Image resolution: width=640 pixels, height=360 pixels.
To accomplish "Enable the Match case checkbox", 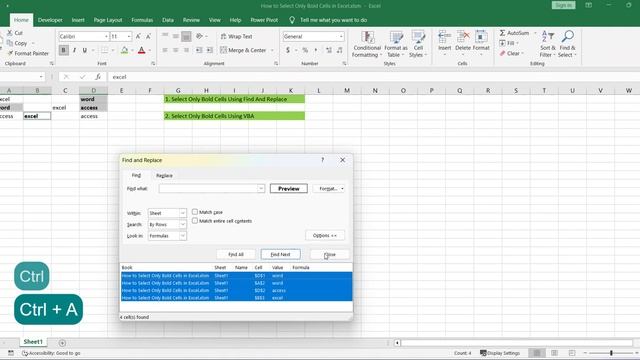I will (x=195, y=212).
